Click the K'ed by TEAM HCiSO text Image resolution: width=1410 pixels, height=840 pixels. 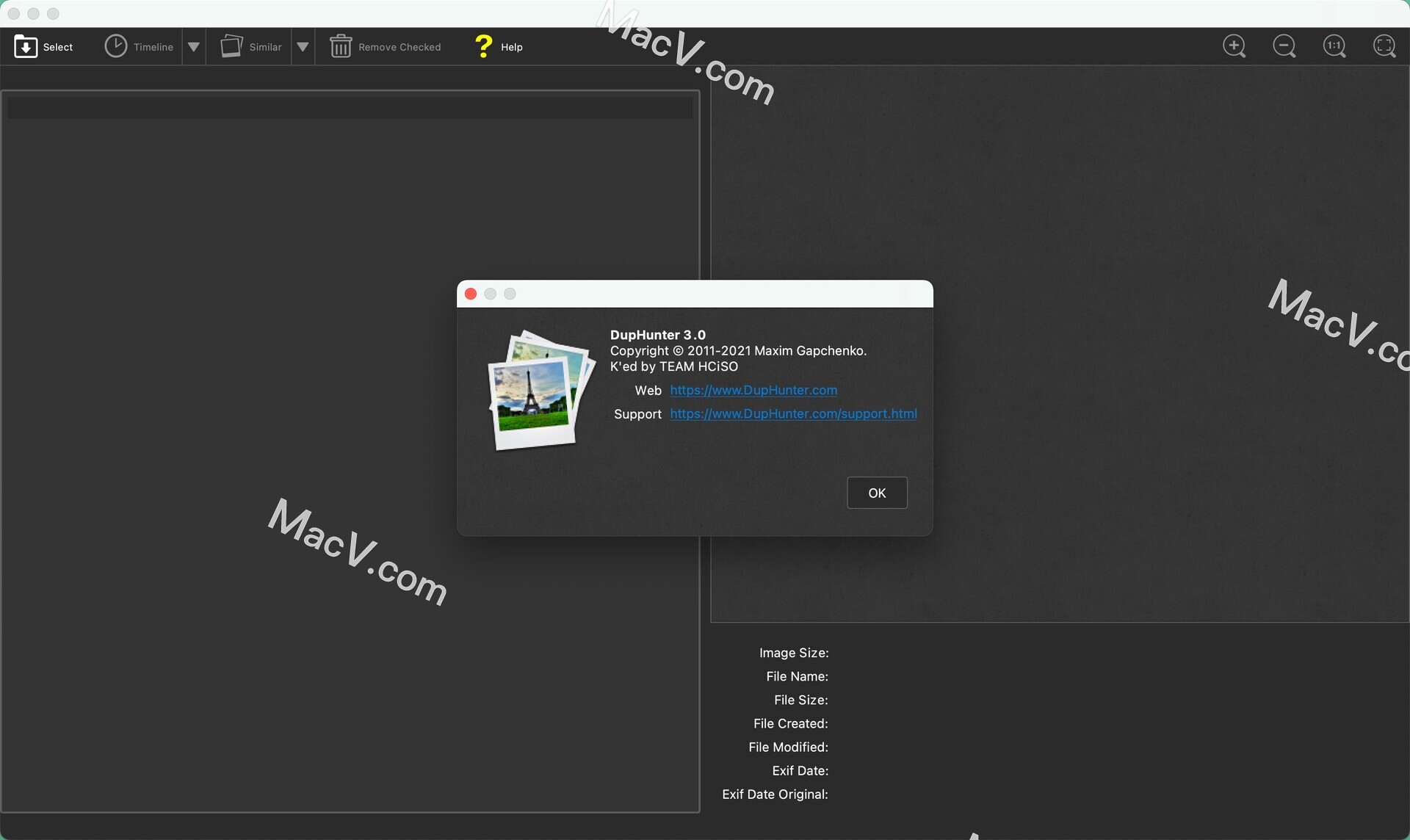[x=674, y=366]
